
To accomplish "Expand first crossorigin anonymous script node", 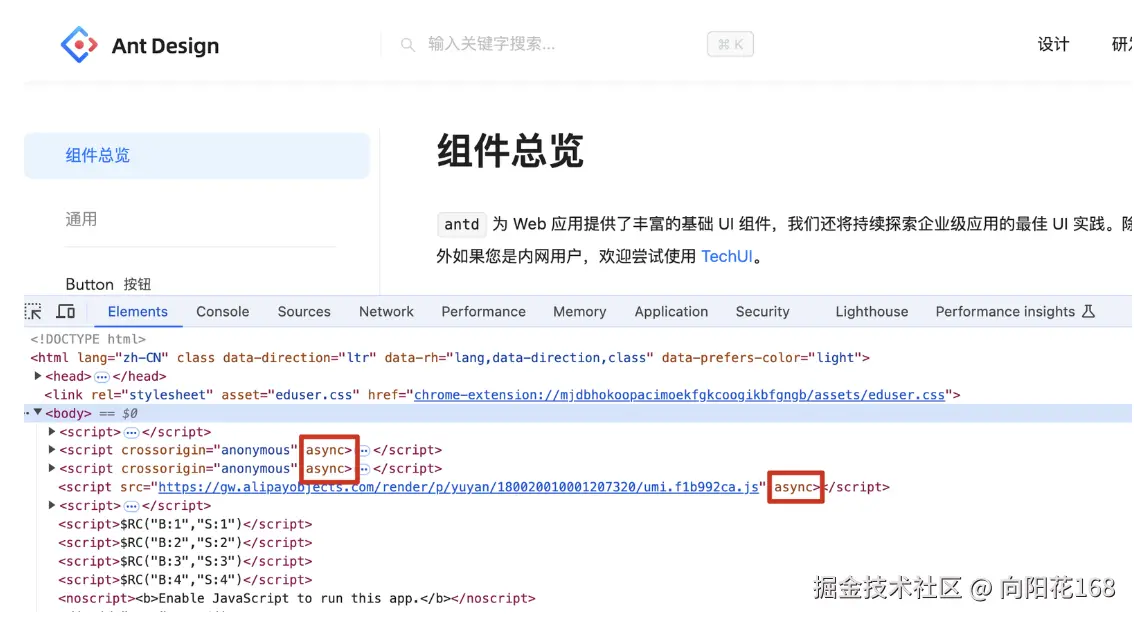I will (52, 450).
